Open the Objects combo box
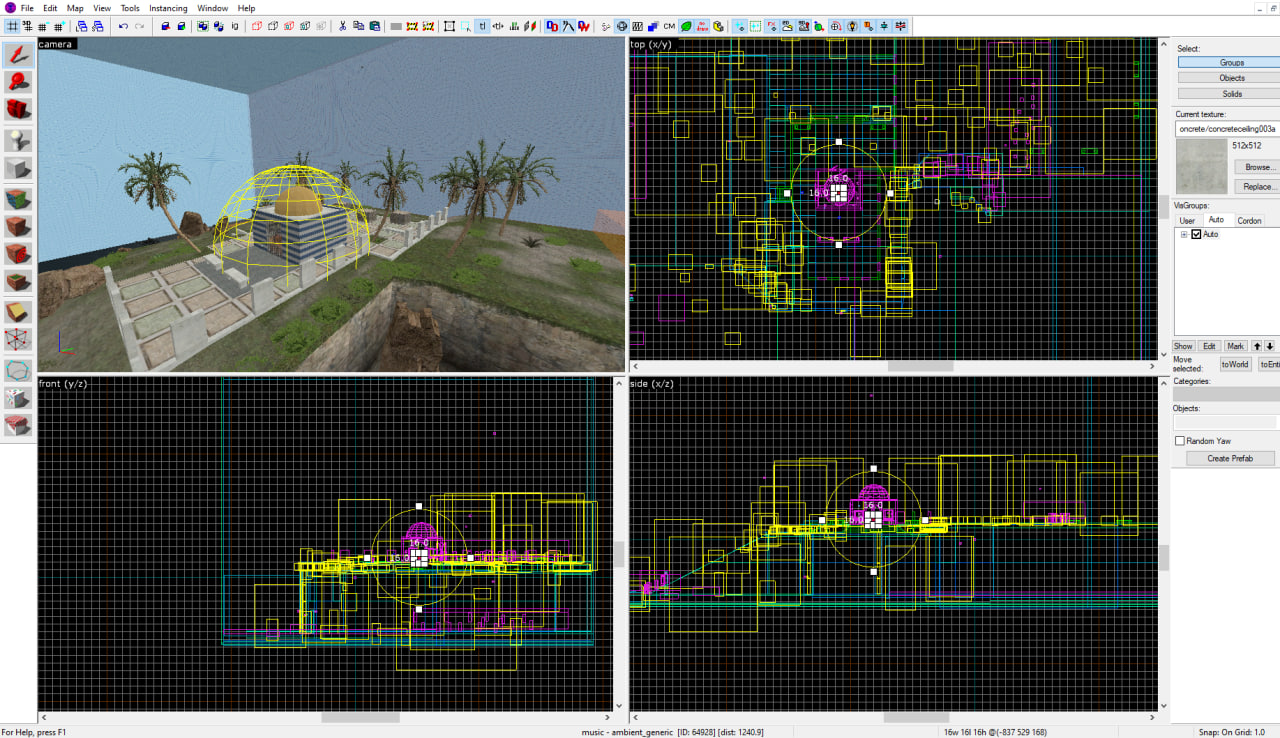The image size is (1280, 738). (1226, 423)
